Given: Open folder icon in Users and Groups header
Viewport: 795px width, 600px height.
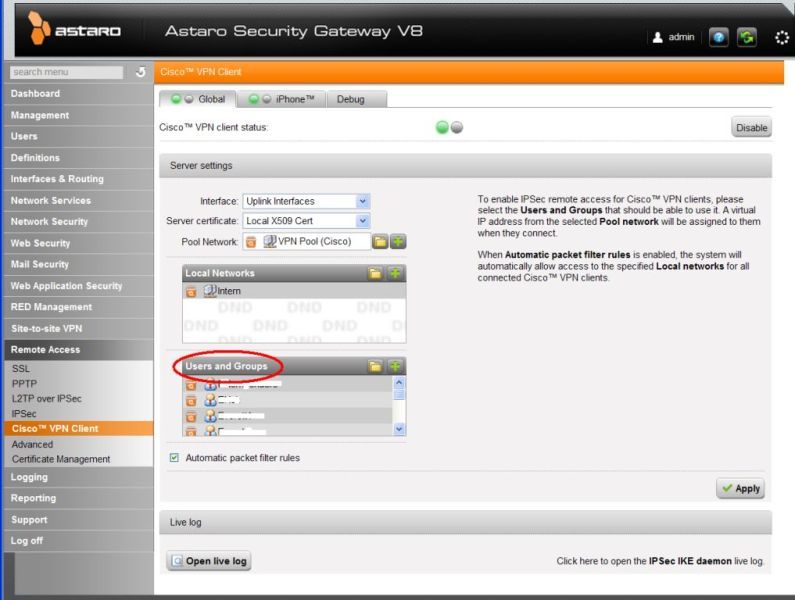Looking at the screenshot, I should [375, 366].
